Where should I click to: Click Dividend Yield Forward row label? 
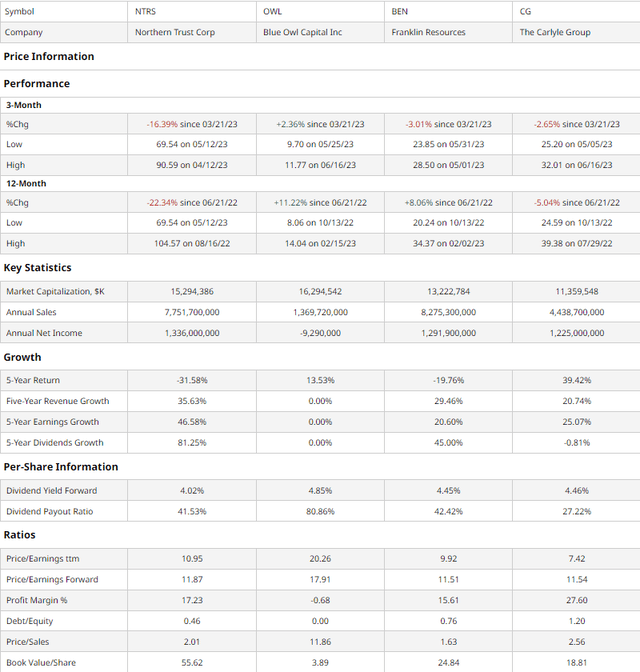pyautogui.click(x=51, y=491)
